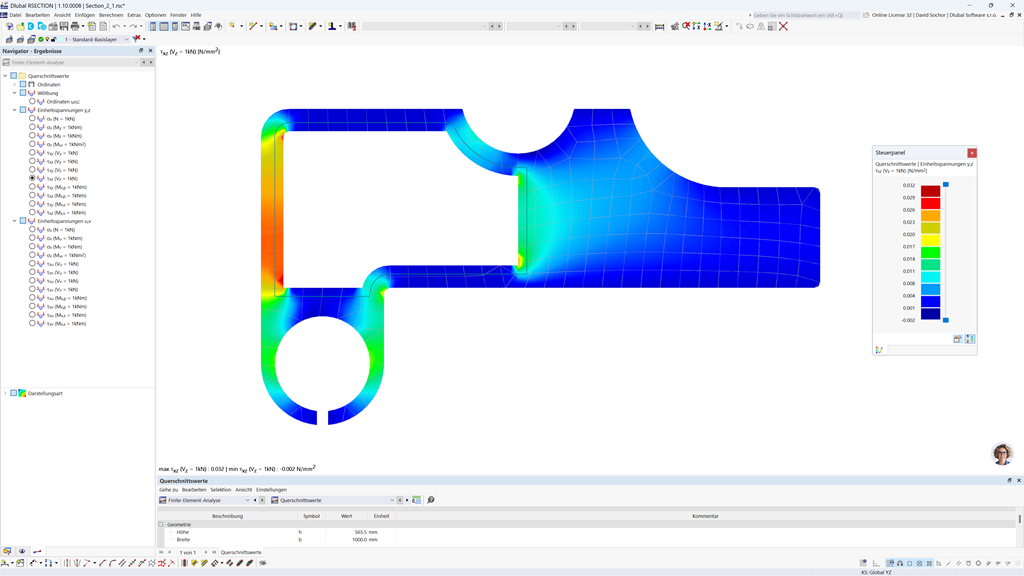Click the red X delete icon in the top toolbar
This screenshot has height=576, width=1024.
tap(783, 26)
